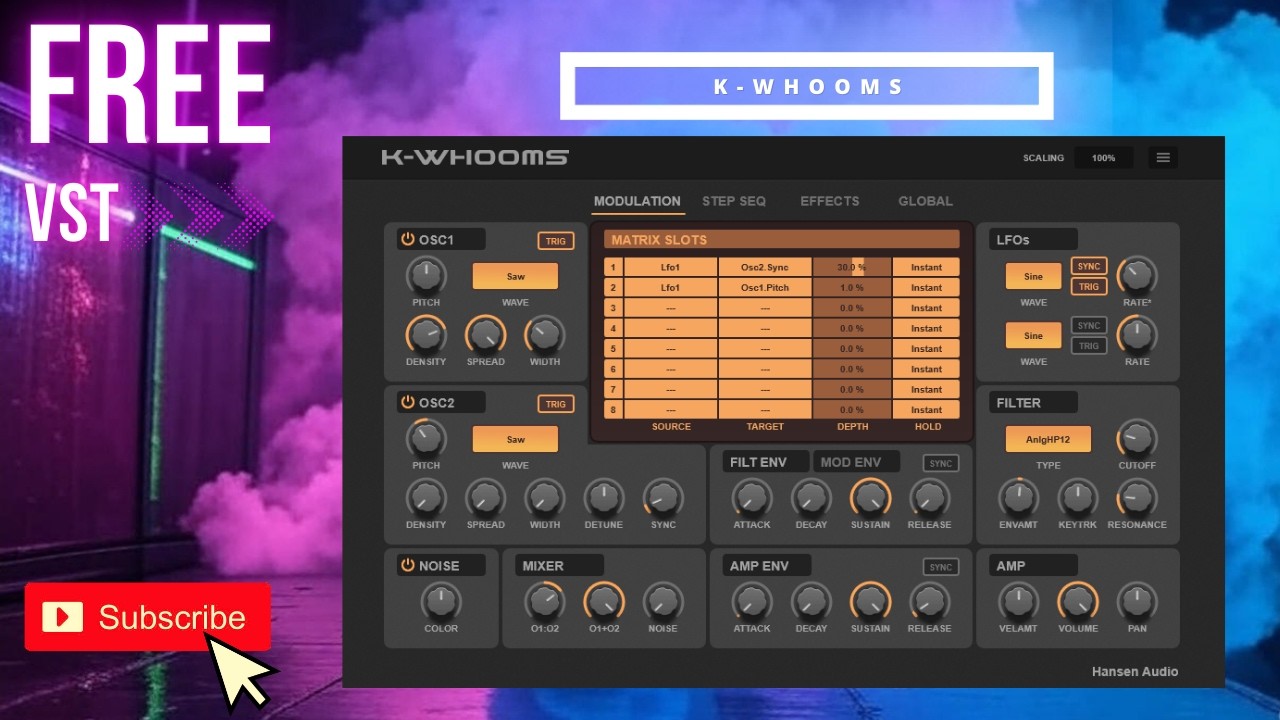
Task: Click the OSC2 DETUNE knob
Action: [604, 497]
